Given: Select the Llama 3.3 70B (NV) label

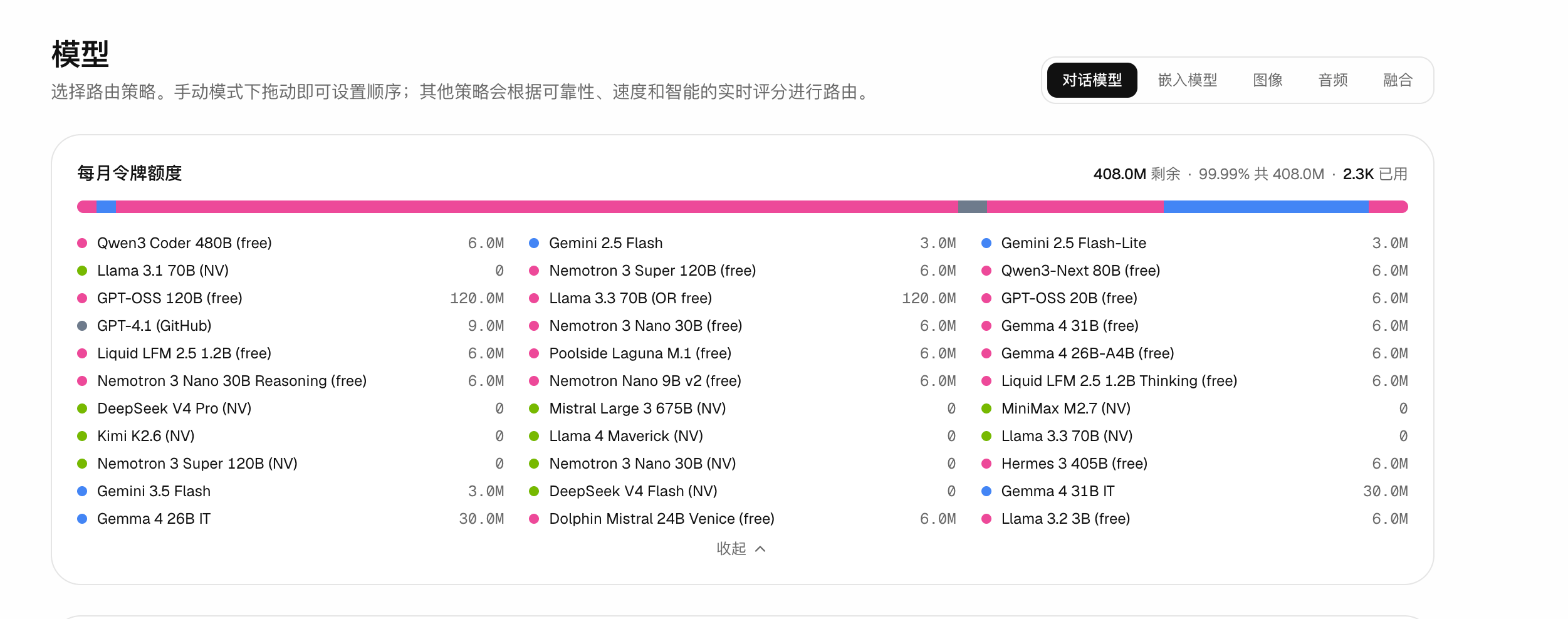Looking at the screenshot, I should coord(1067,436).
